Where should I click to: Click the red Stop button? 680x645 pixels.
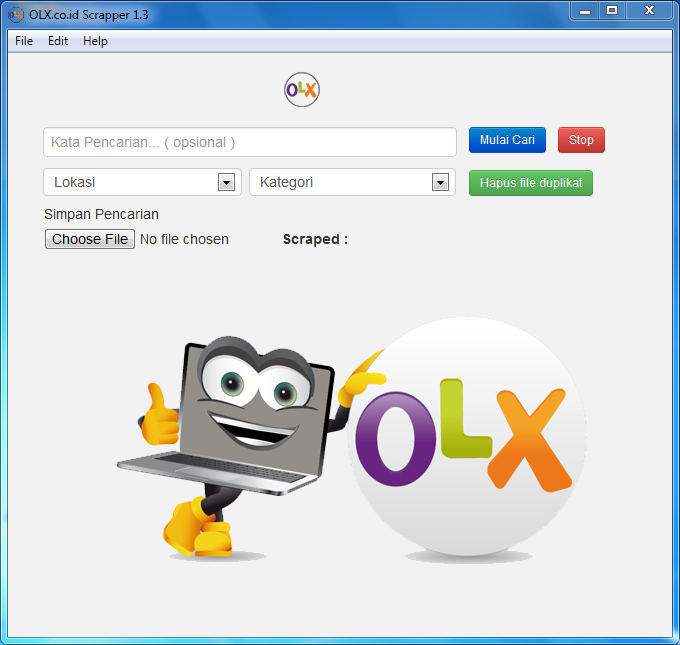pyautogui.click(x=581, y=140)
